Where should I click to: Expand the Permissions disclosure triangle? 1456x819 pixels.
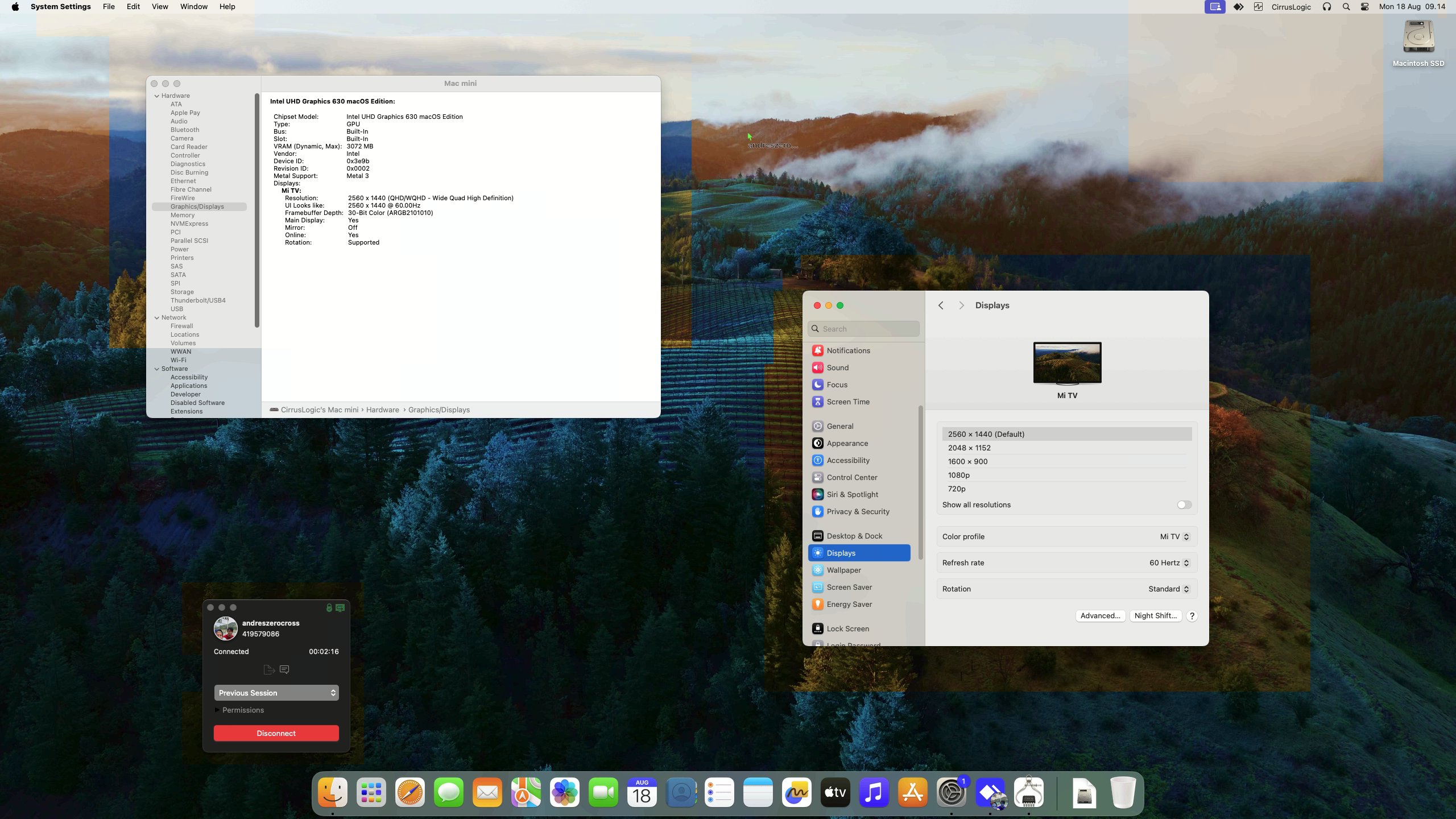217,710
